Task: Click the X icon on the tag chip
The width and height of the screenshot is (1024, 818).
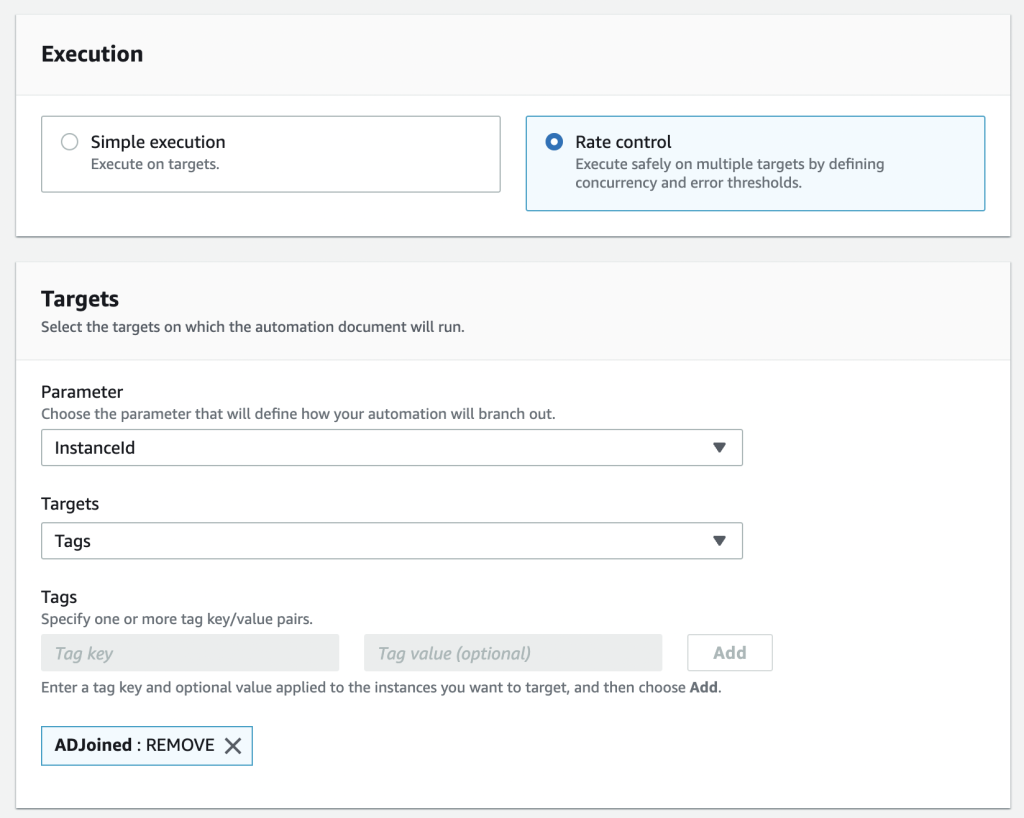Action: pos(233,745)
